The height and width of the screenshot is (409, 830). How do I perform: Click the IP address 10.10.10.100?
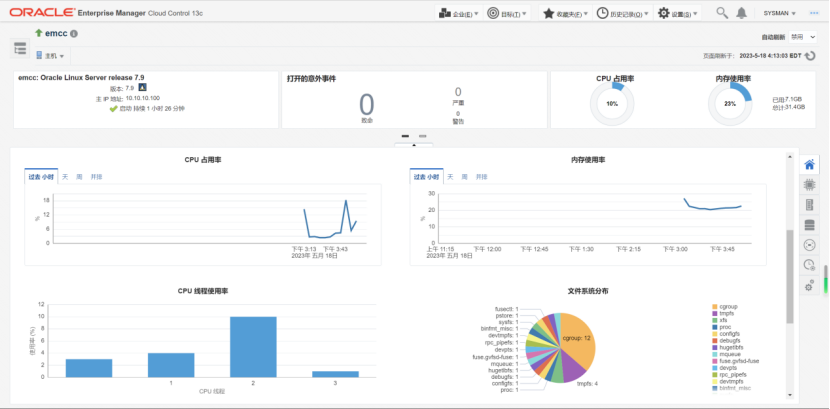tap(142, 98)
